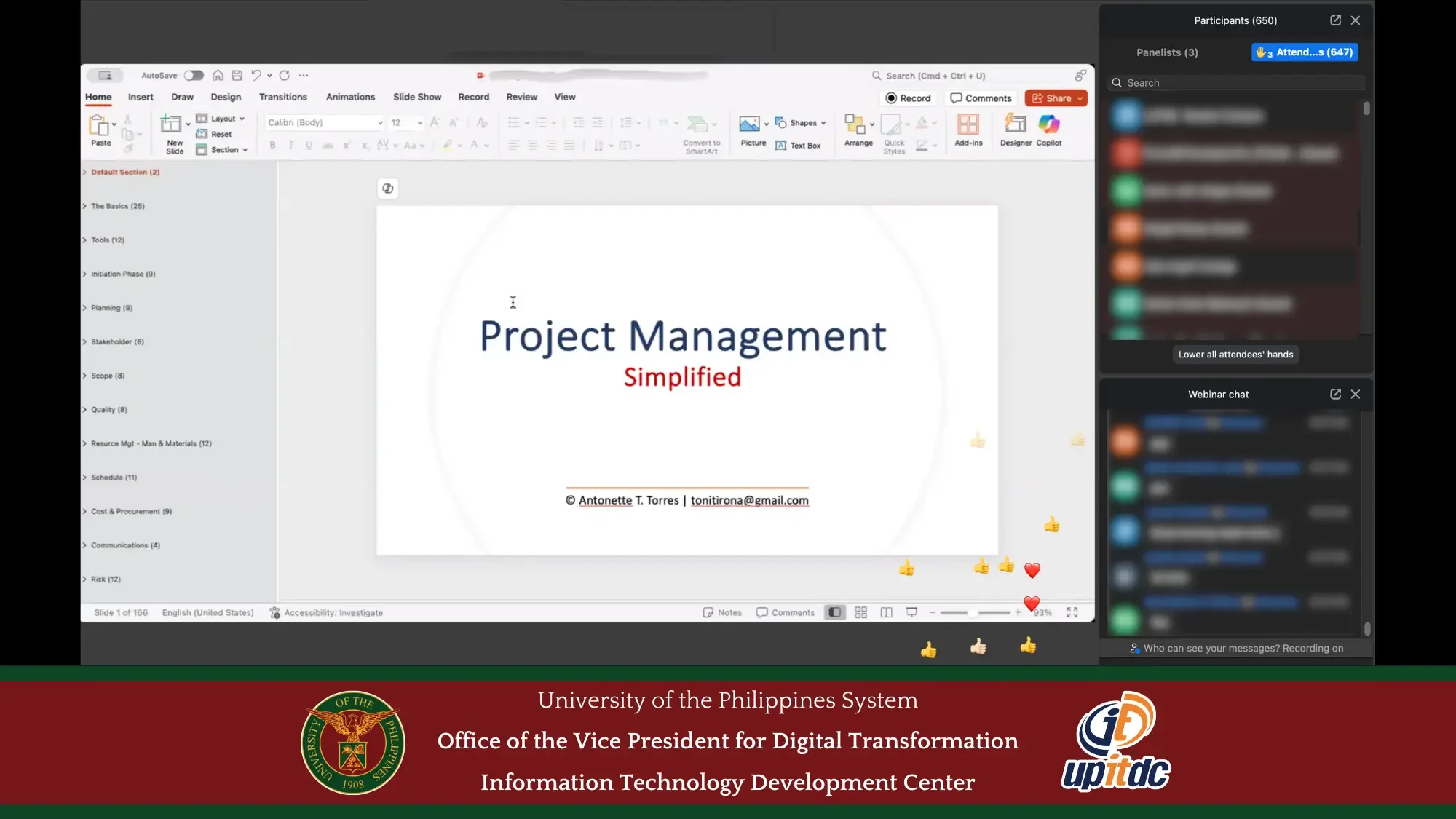Click the home icon beside AutoSave
This screenshot has height=819, width=1456.
pyautogui.click(x=218, y=75)
